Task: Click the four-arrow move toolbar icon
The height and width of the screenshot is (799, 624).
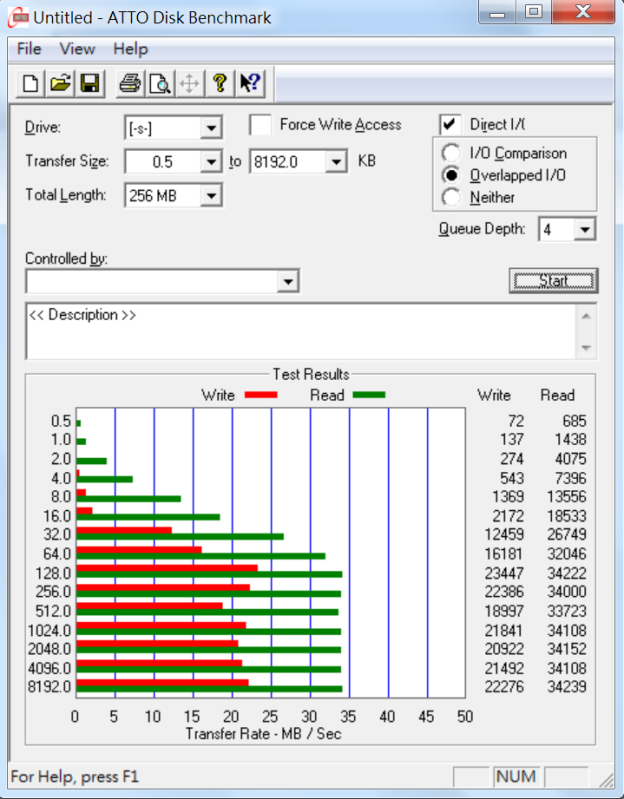Action: tap(189, 83)
